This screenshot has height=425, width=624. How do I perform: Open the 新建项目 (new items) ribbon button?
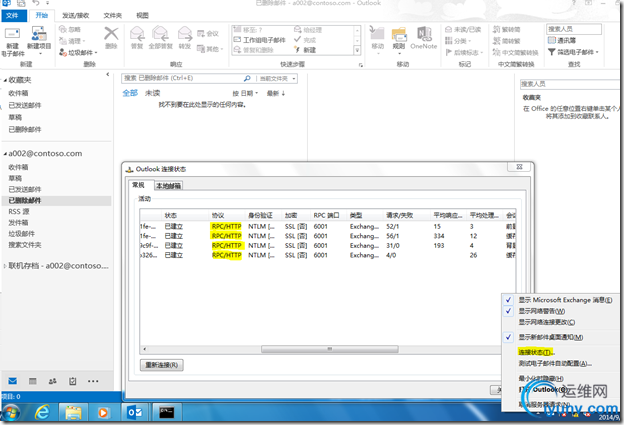pyautogui.click(x=39, y=39)
